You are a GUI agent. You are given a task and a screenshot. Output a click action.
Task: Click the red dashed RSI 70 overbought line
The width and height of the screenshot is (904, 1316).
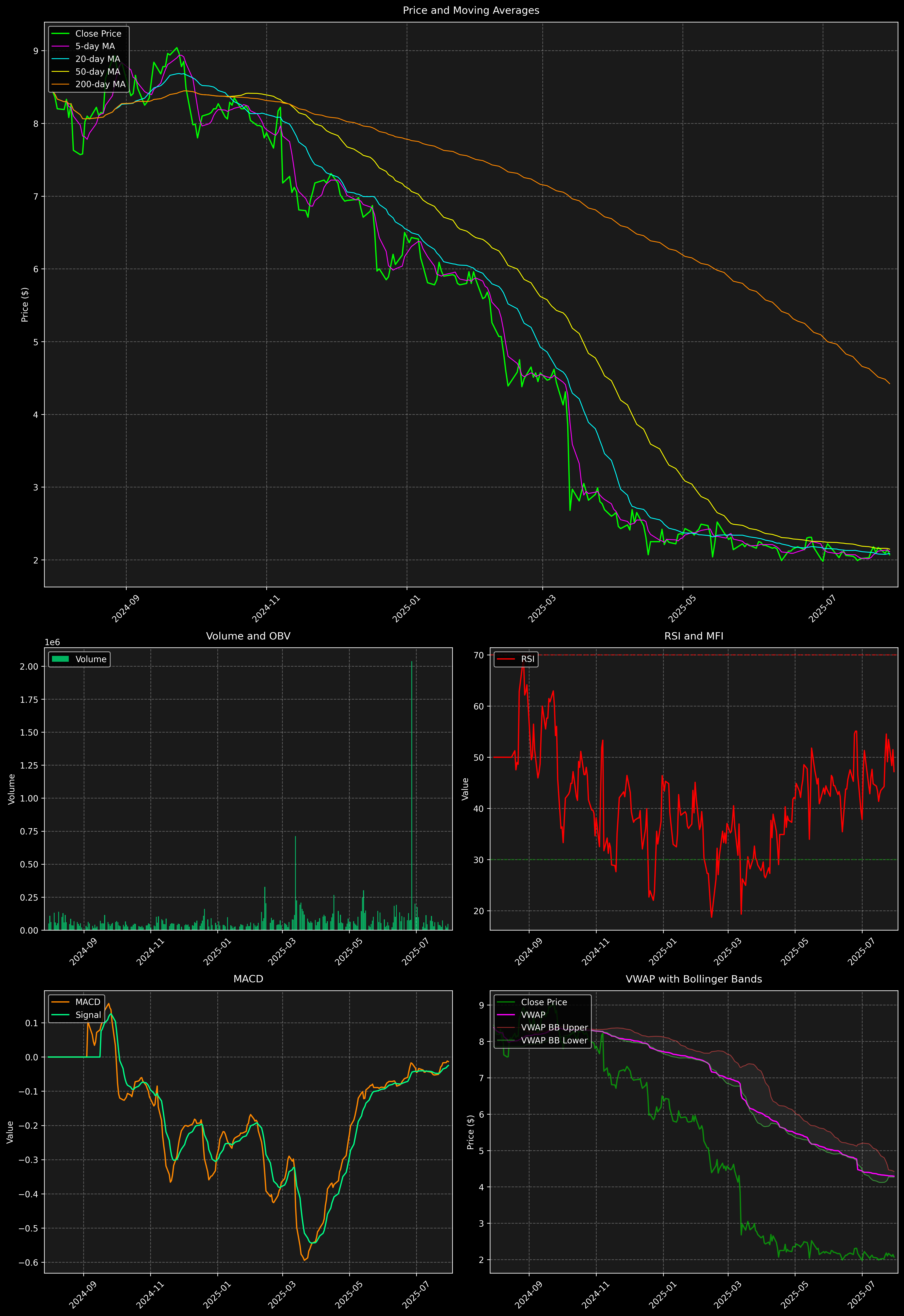(694, 655)
